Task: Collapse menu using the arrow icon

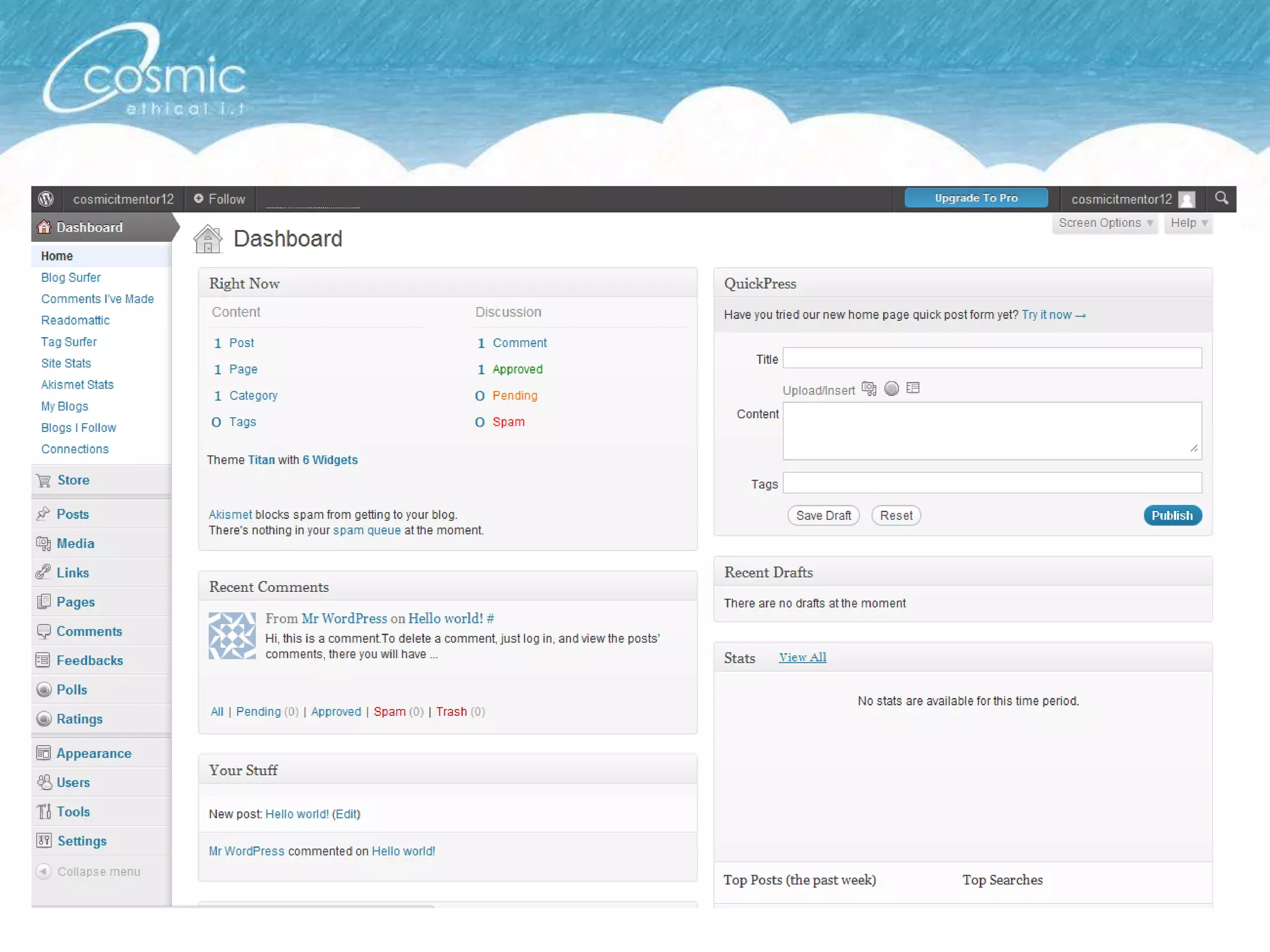Action: 43,871
